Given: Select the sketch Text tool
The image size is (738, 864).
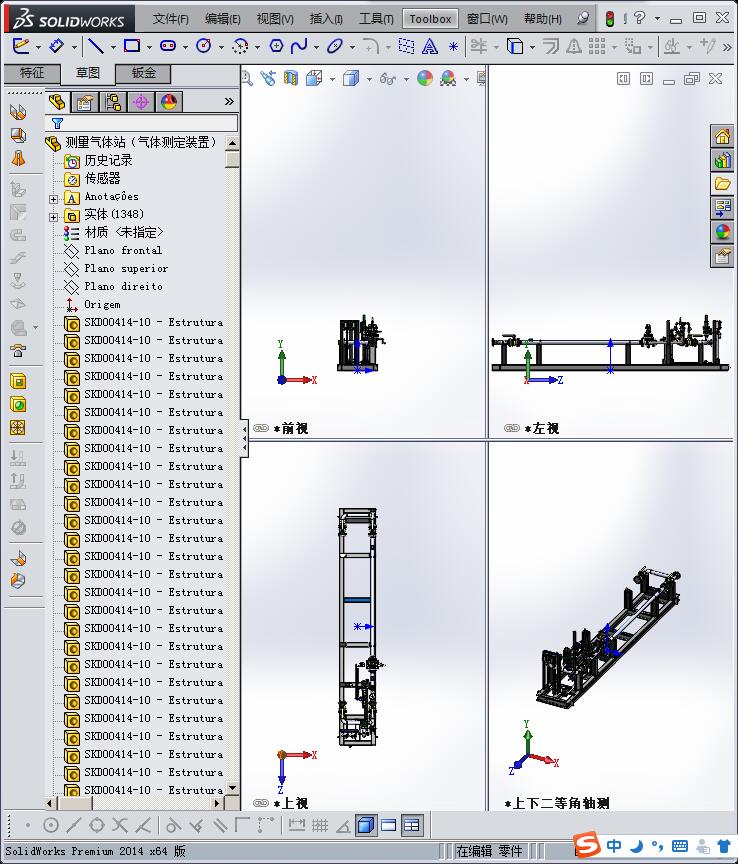Looking at the screenshot, I should pyautogui.click(x=430, y=46).
